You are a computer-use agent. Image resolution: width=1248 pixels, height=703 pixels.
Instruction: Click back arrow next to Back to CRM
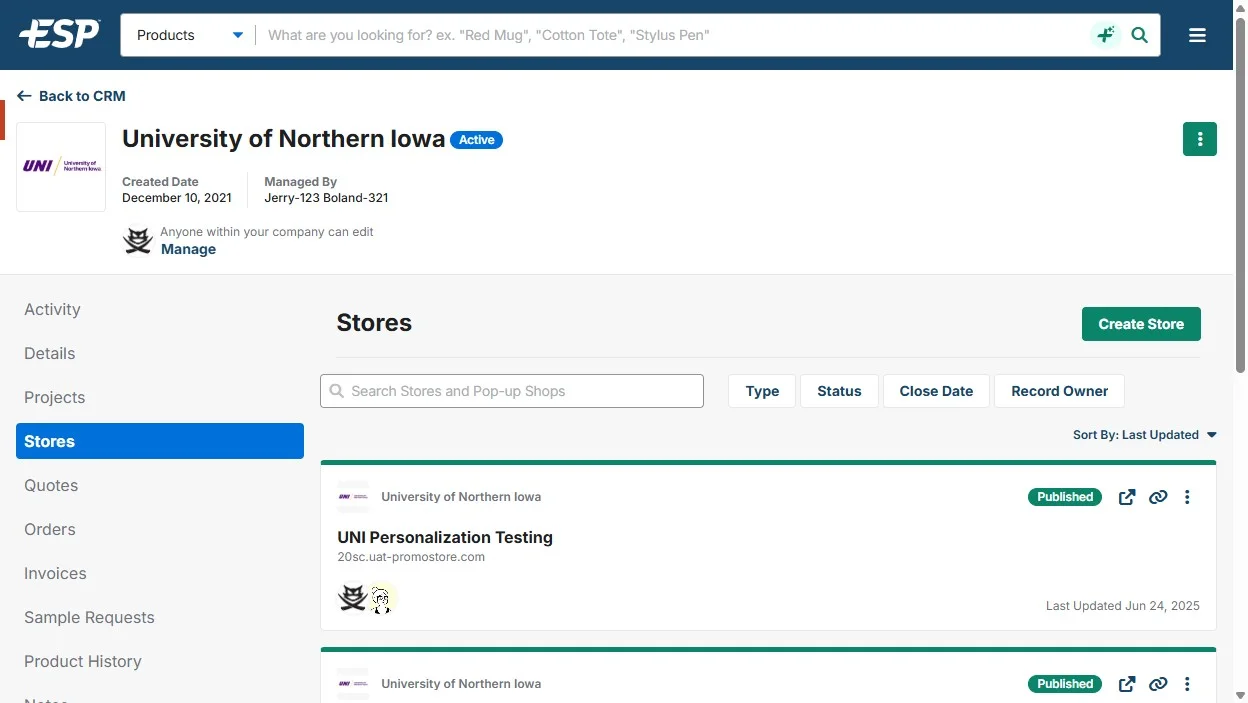click(24, 96)
